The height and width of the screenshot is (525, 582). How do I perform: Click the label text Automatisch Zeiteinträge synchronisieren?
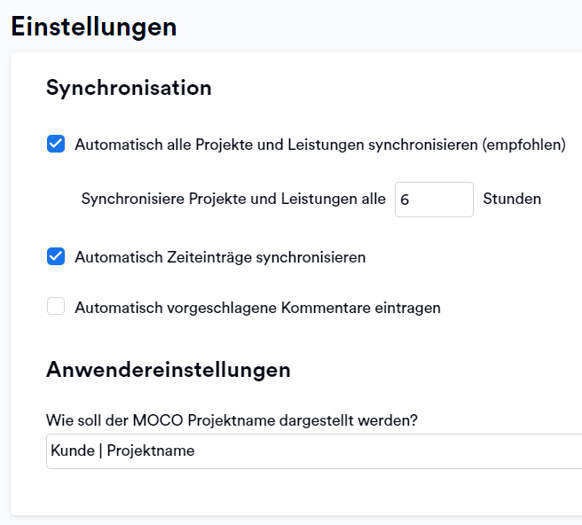click(220, 257)
